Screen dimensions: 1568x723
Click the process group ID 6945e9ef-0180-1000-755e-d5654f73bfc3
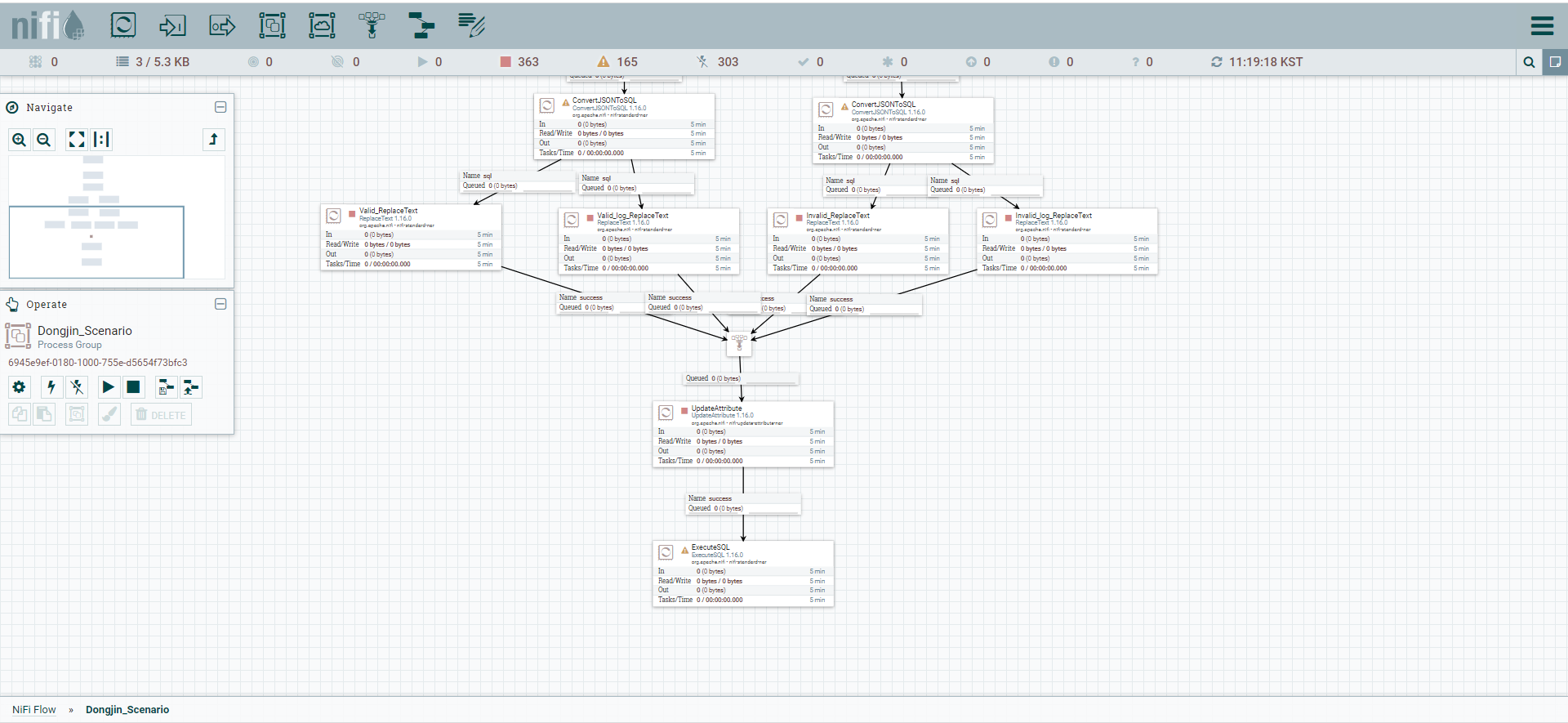pos(98,363)
